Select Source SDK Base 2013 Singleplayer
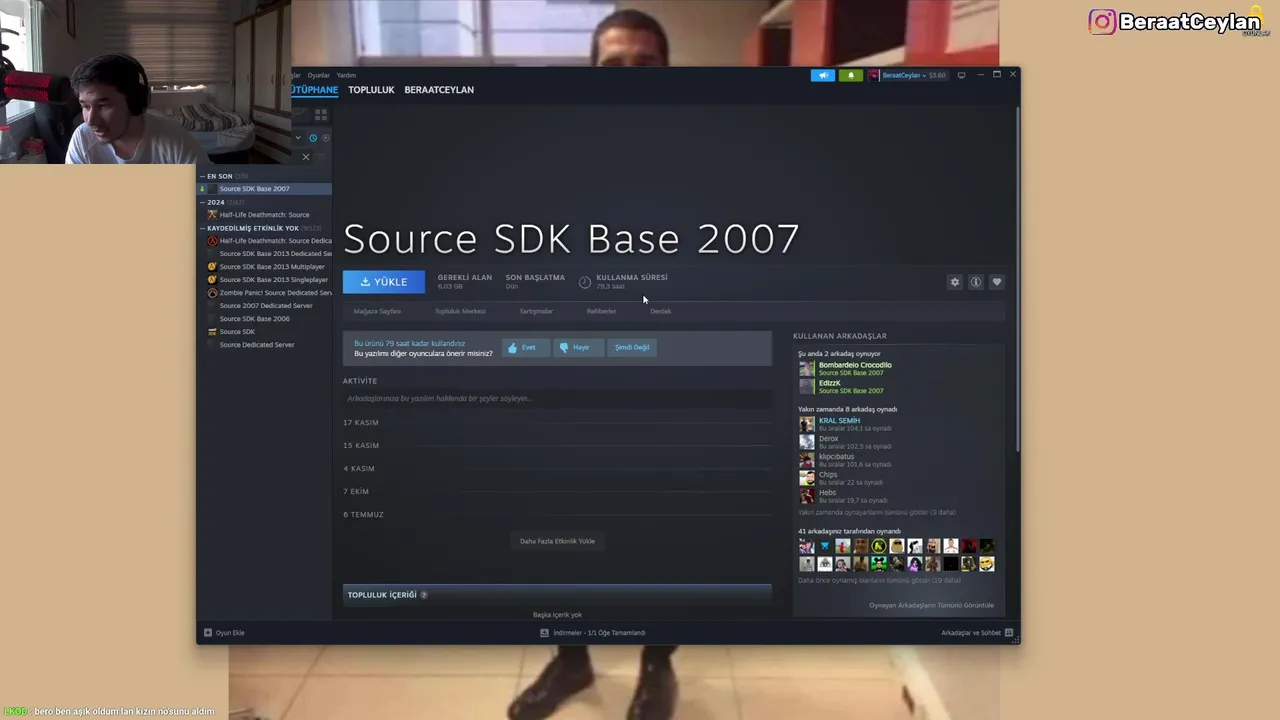 (265, 280)
